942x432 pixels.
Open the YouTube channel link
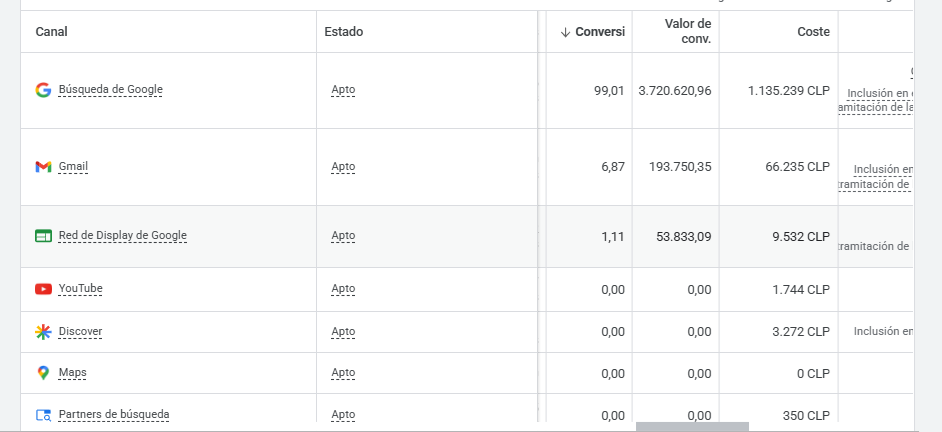pyautogui.click(x=80, y=289)
